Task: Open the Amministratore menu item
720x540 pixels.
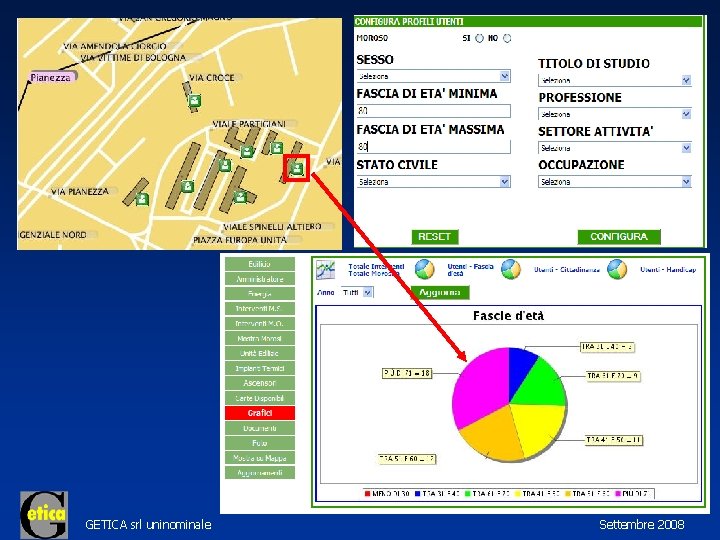Action: pyautogui.click(x=259, y=279)
